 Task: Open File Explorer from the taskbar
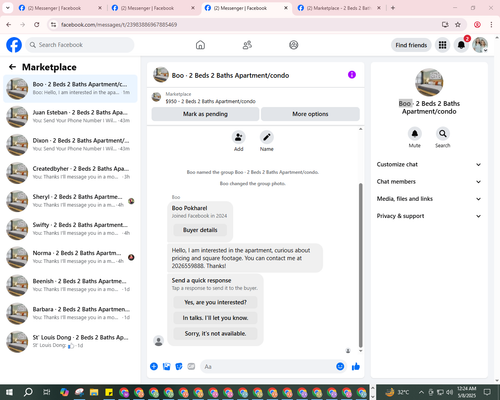(x=94, y=392)
